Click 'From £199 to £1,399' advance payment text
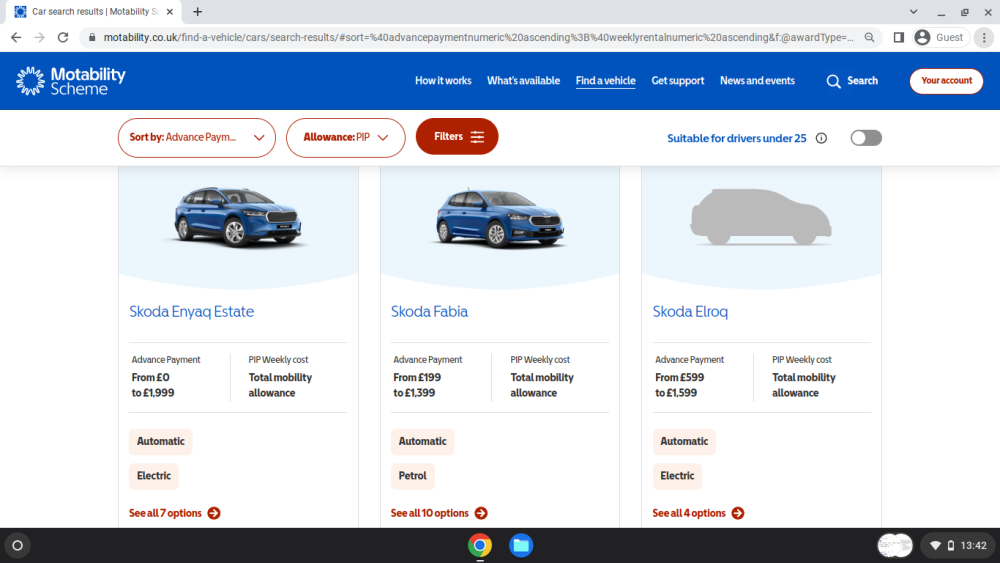 point(417,385)
